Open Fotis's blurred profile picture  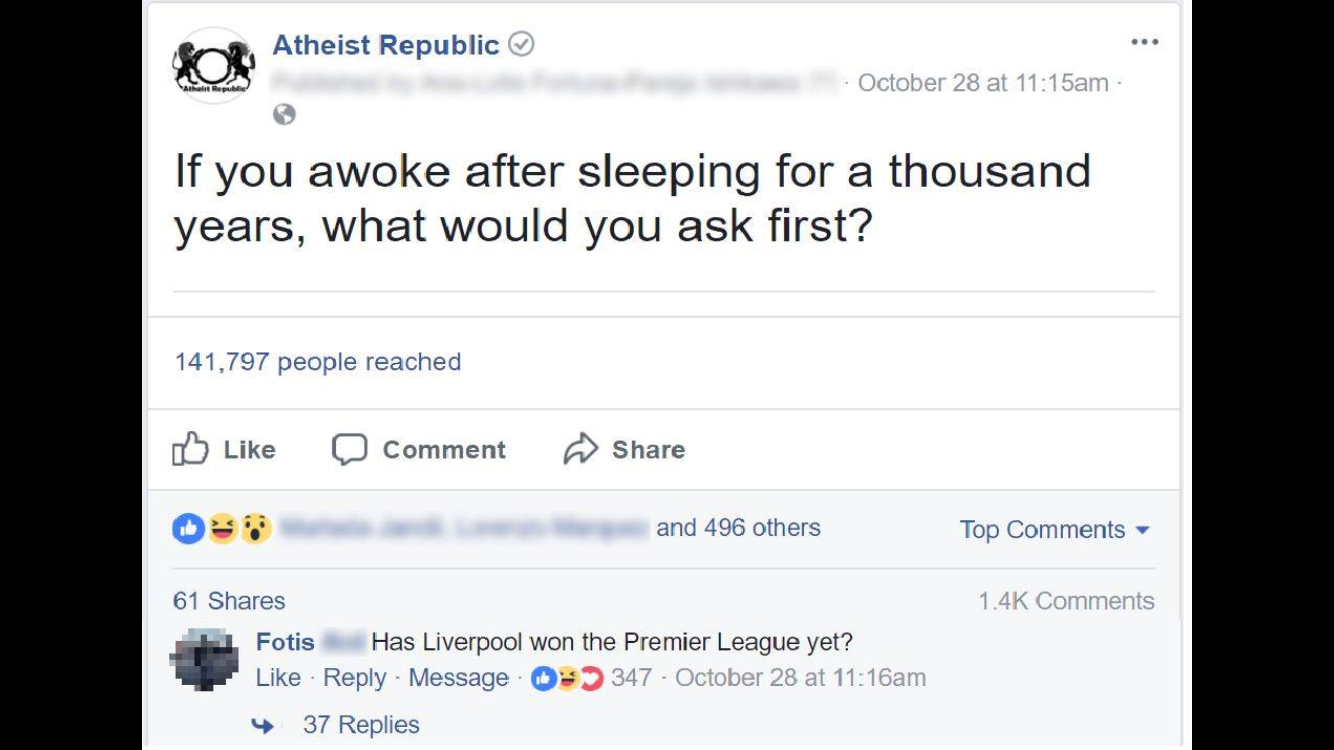tap(204, 660)
